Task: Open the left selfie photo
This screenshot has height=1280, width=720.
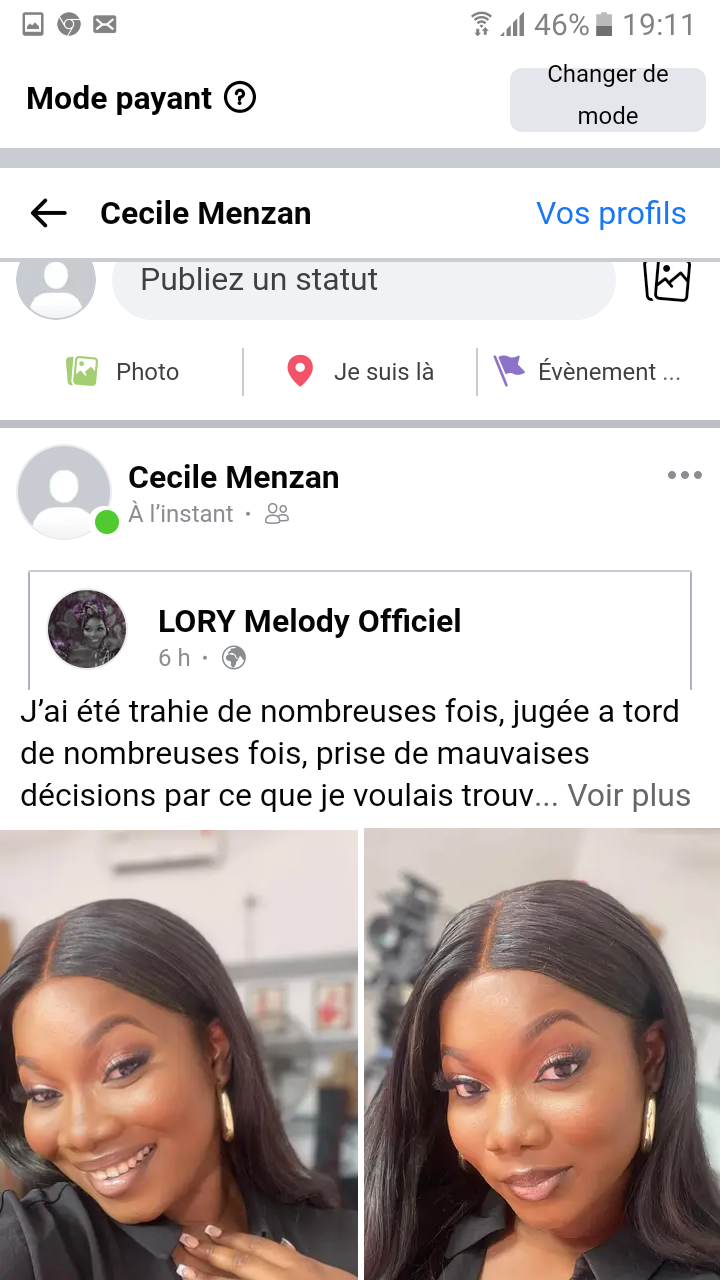Action: (x=178, y=1054)
